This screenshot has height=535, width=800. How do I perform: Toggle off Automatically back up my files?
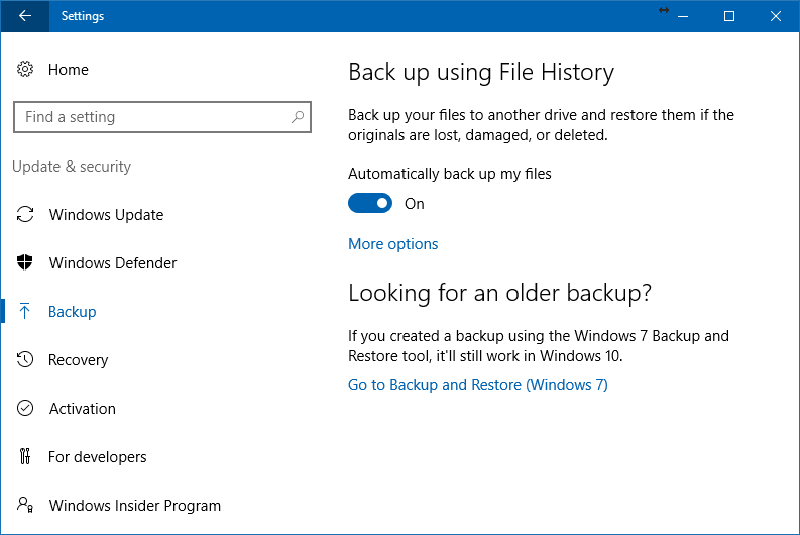pyautogui.click(x=370, y=204)
